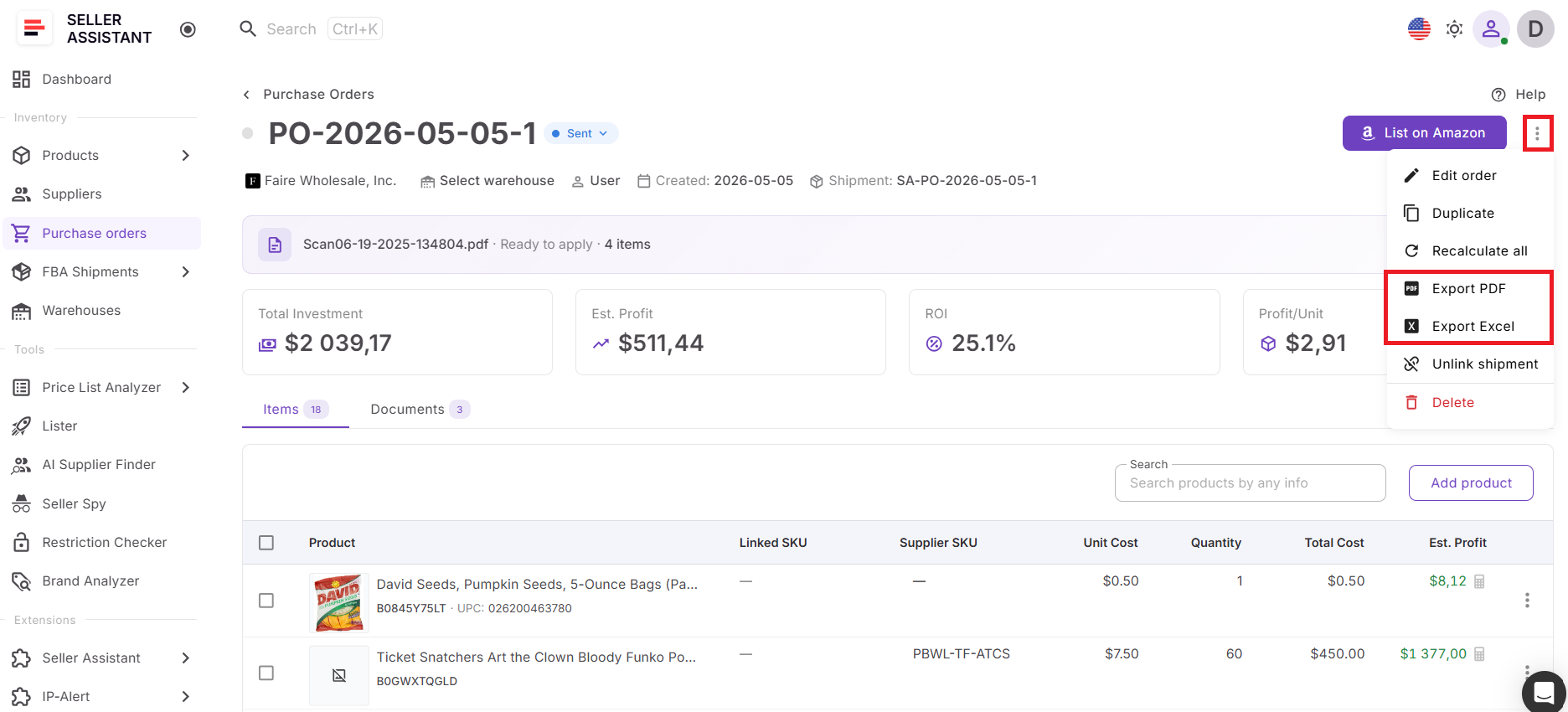Open the David Seeds, Pumpkin Seeds product title

tap(537, 585)
